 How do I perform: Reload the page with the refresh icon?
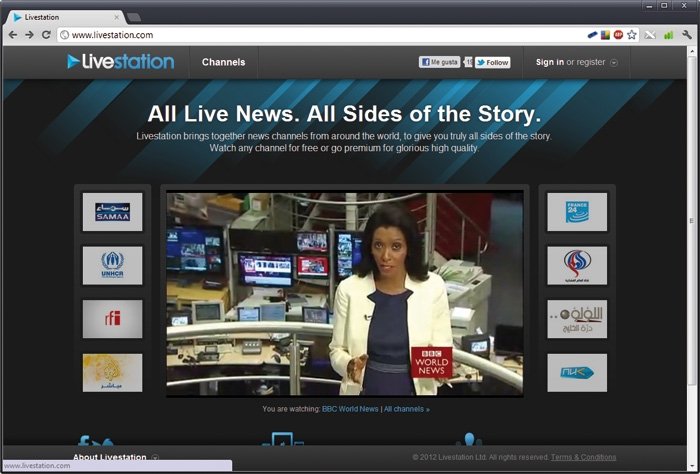(46, 35)
